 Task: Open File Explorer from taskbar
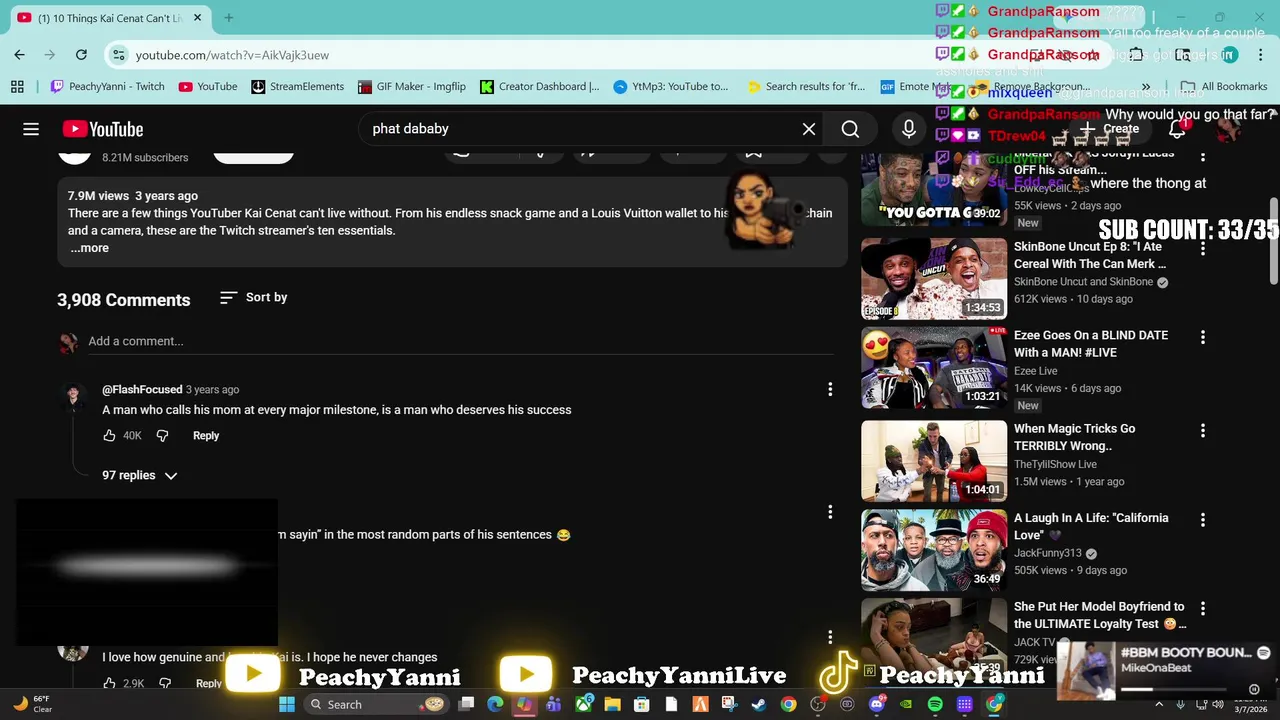612,704
